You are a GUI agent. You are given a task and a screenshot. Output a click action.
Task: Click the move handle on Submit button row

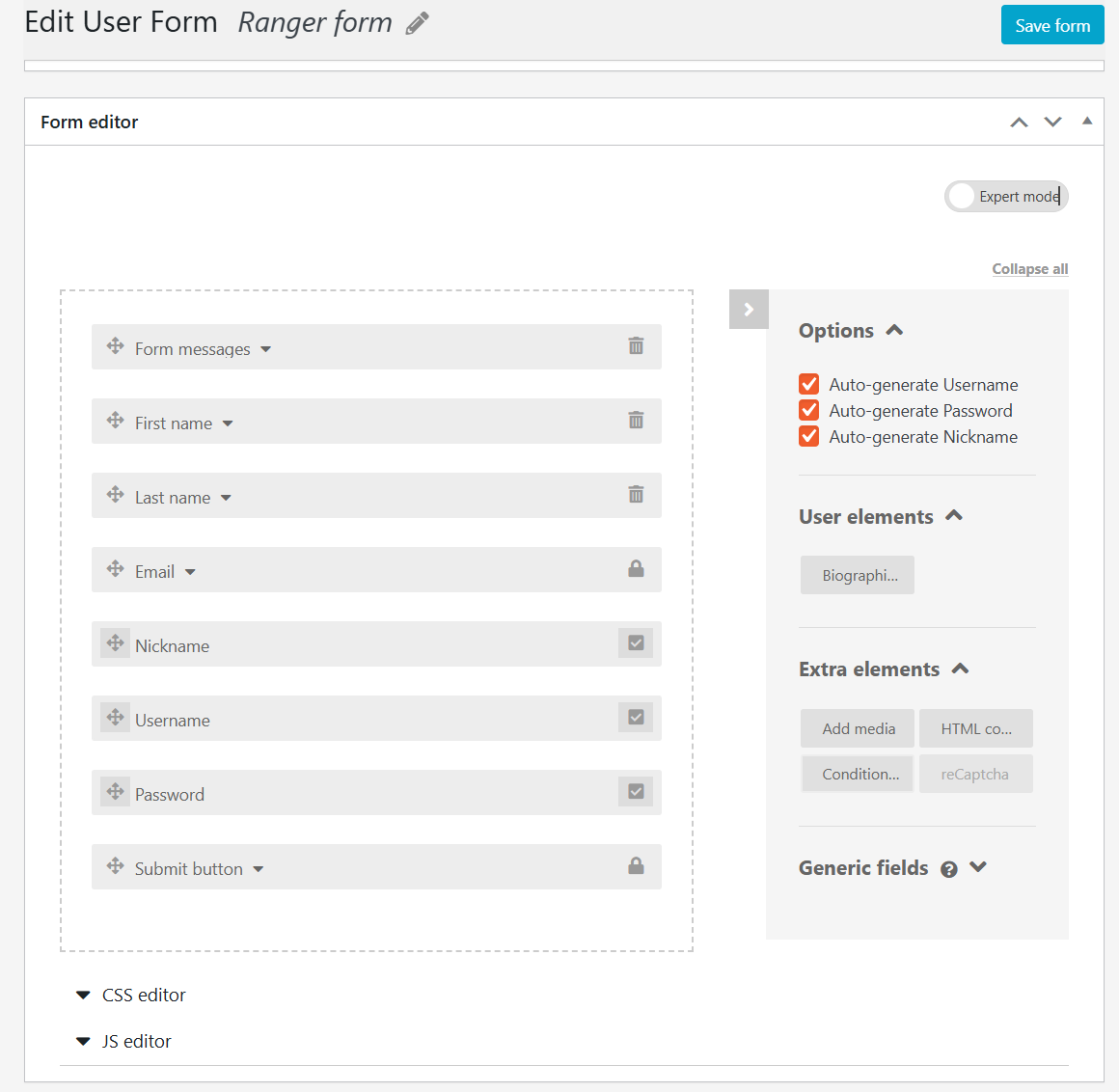(115, 866)
